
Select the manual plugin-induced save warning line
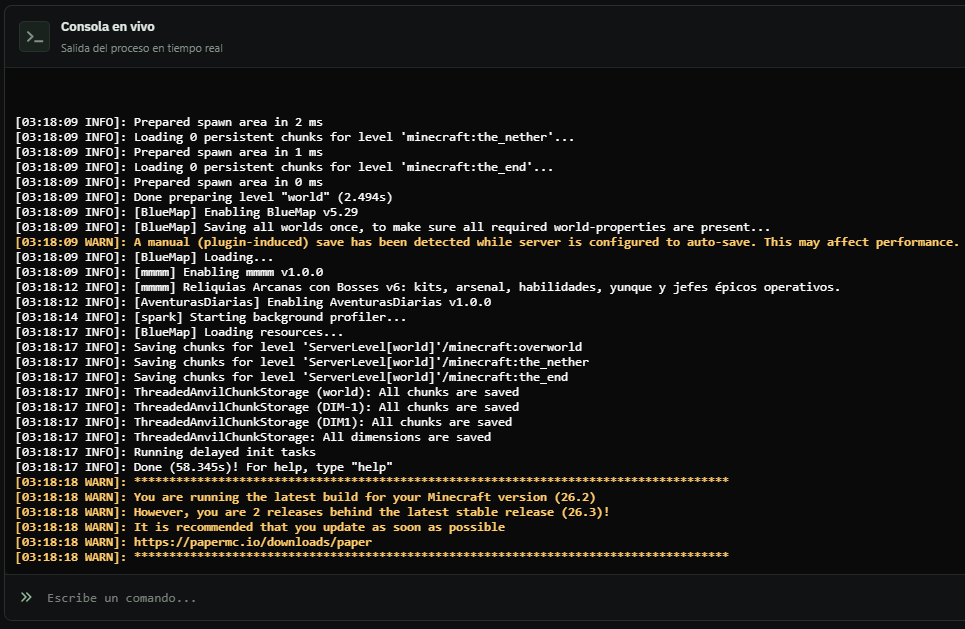[487, 242]
